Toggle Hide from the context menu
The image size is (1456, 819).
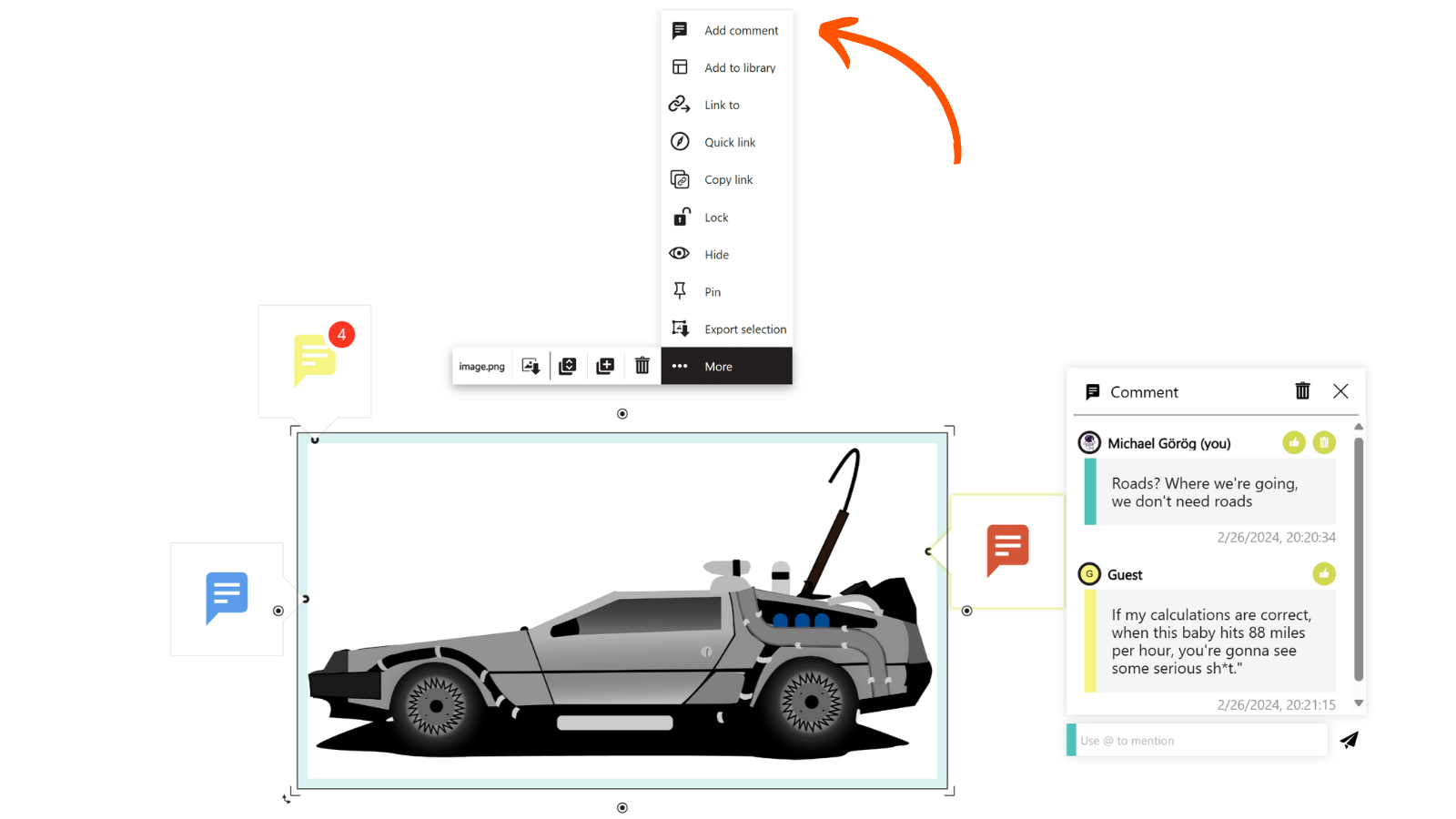click(716, 255)
